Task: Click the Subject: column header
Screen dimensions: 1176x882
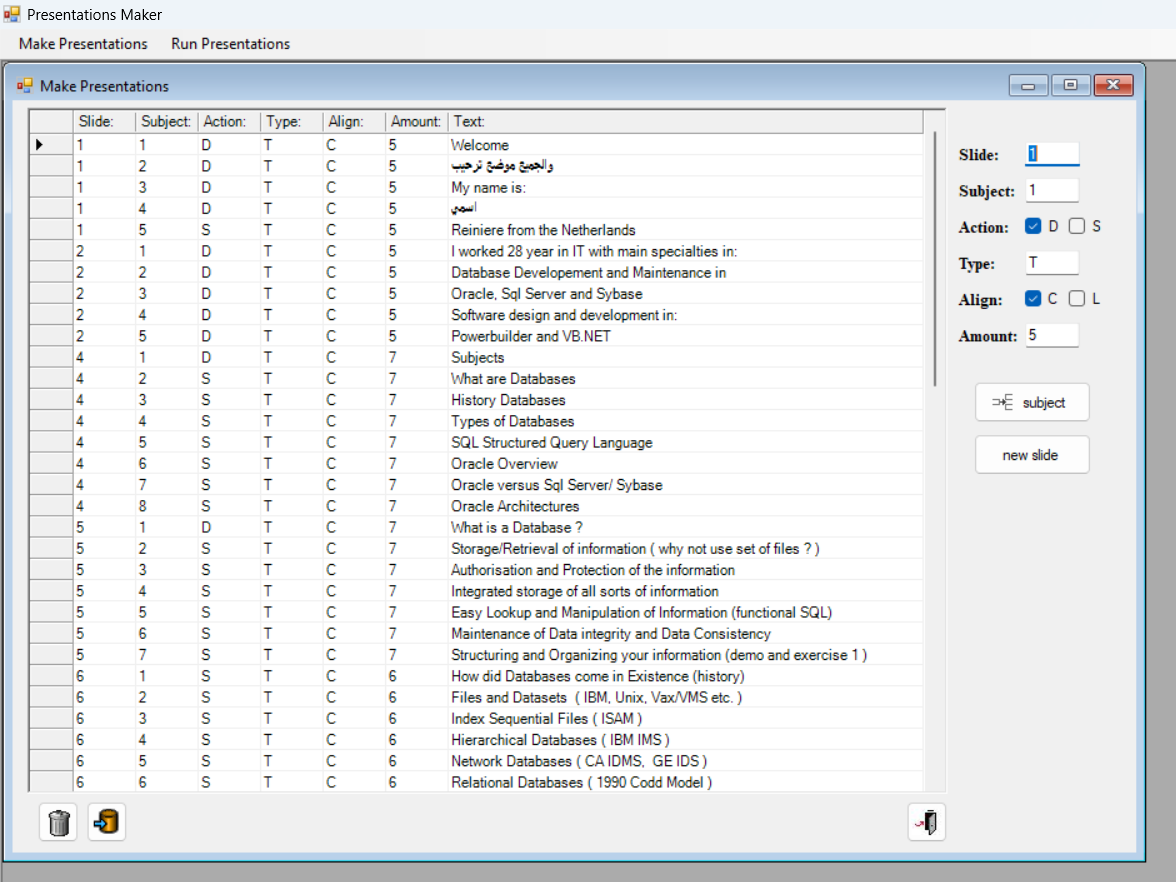Action: pyautogui.click(x=166, y=122)
